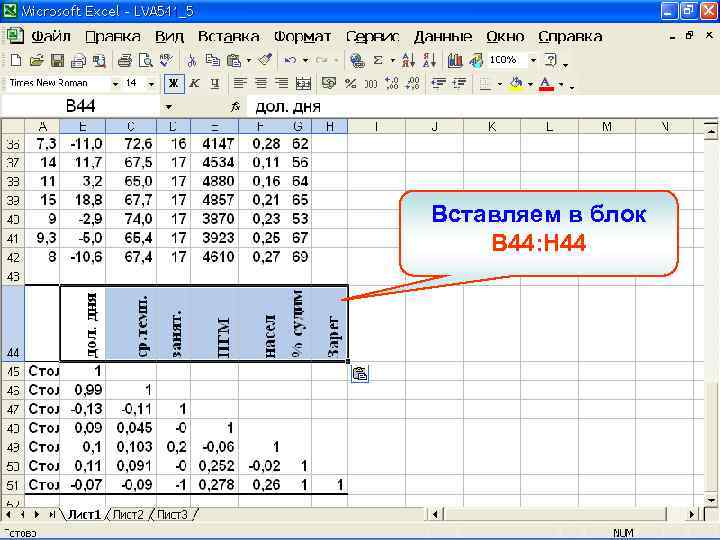720x540 pixels.
Task: Click the Paste Options smart tag
Action: click(x=360, y=374)
